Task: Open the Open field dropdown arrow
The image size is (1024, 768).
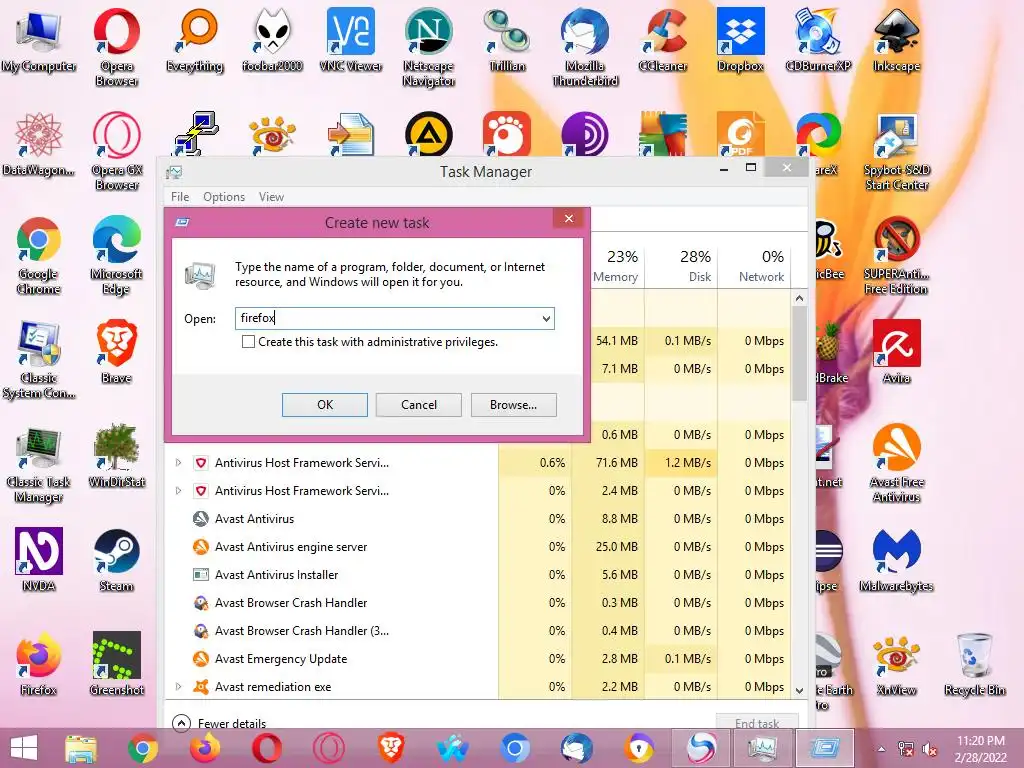Action: (546, 319)
